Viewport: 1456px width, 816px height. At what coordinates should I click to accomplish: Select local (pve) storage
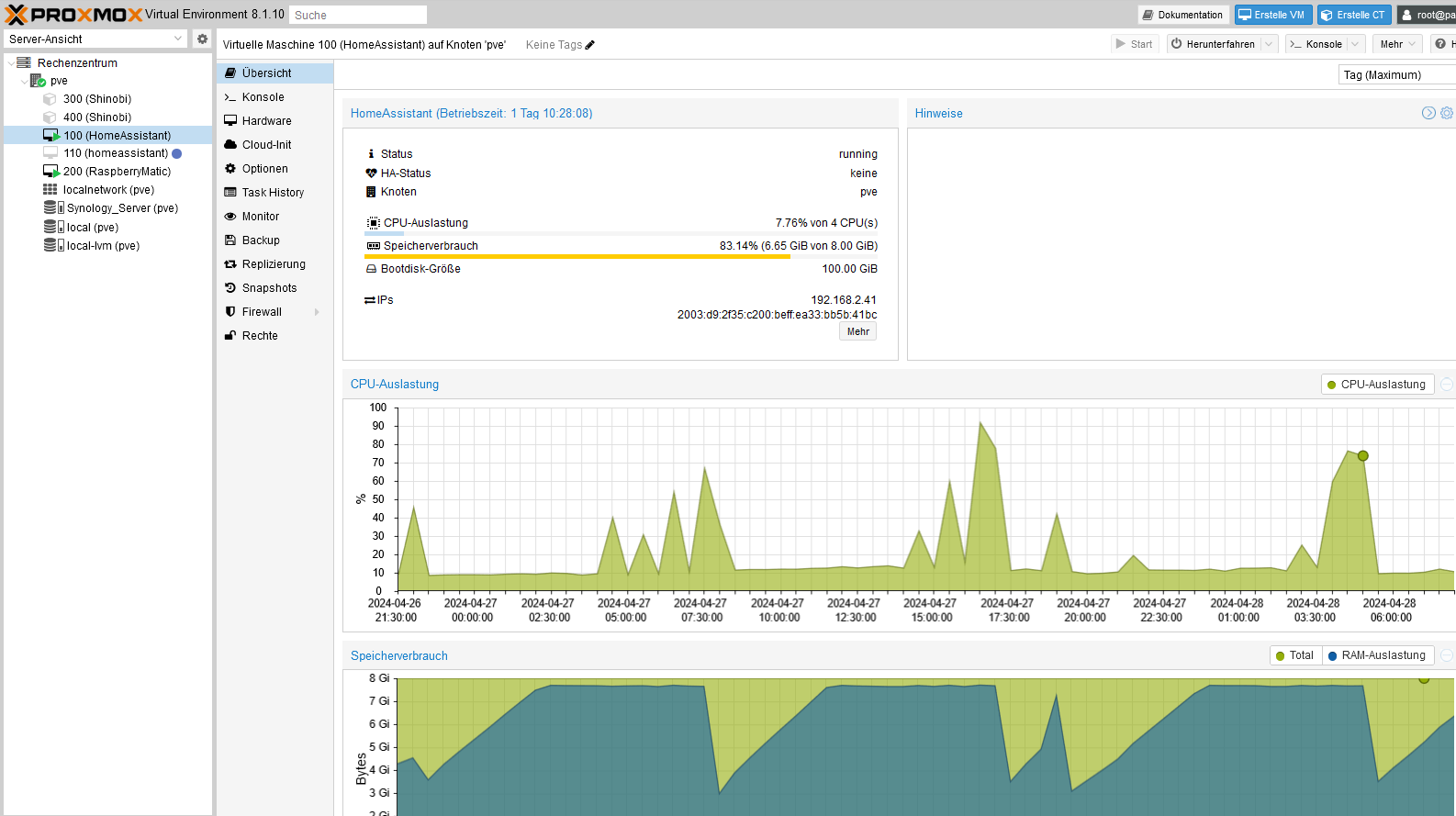(92, 228)
